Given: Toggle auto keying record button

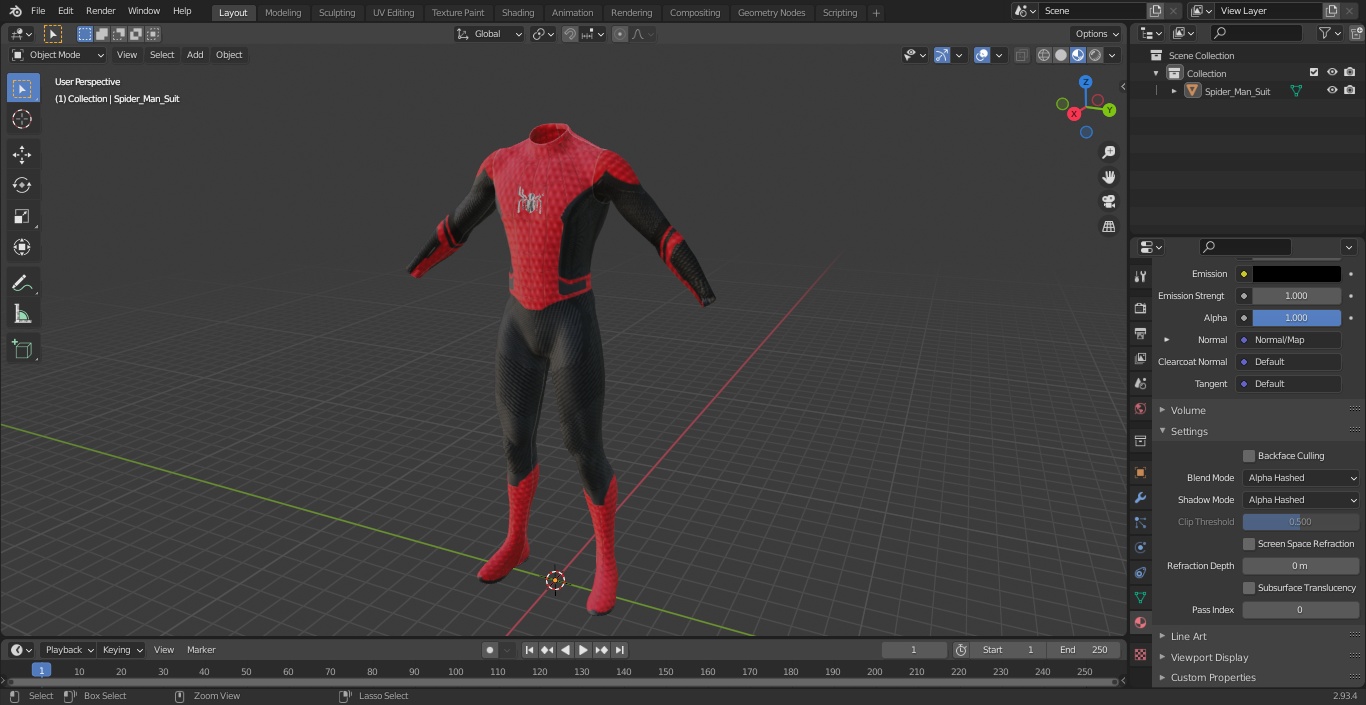Looking at the screenshot, I should pos(490,650).
